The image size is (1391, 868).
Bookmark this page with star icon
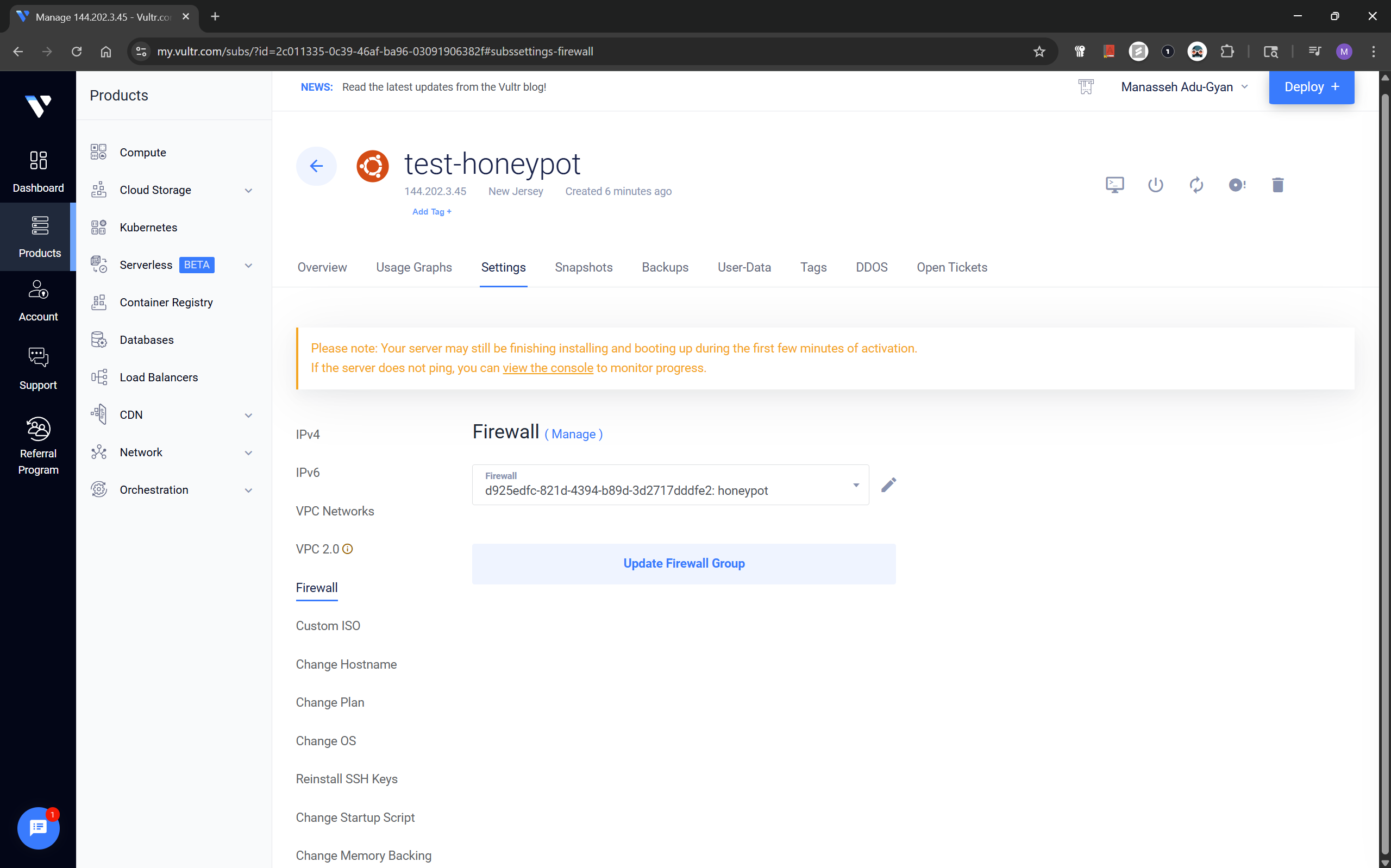(1039, 52)
